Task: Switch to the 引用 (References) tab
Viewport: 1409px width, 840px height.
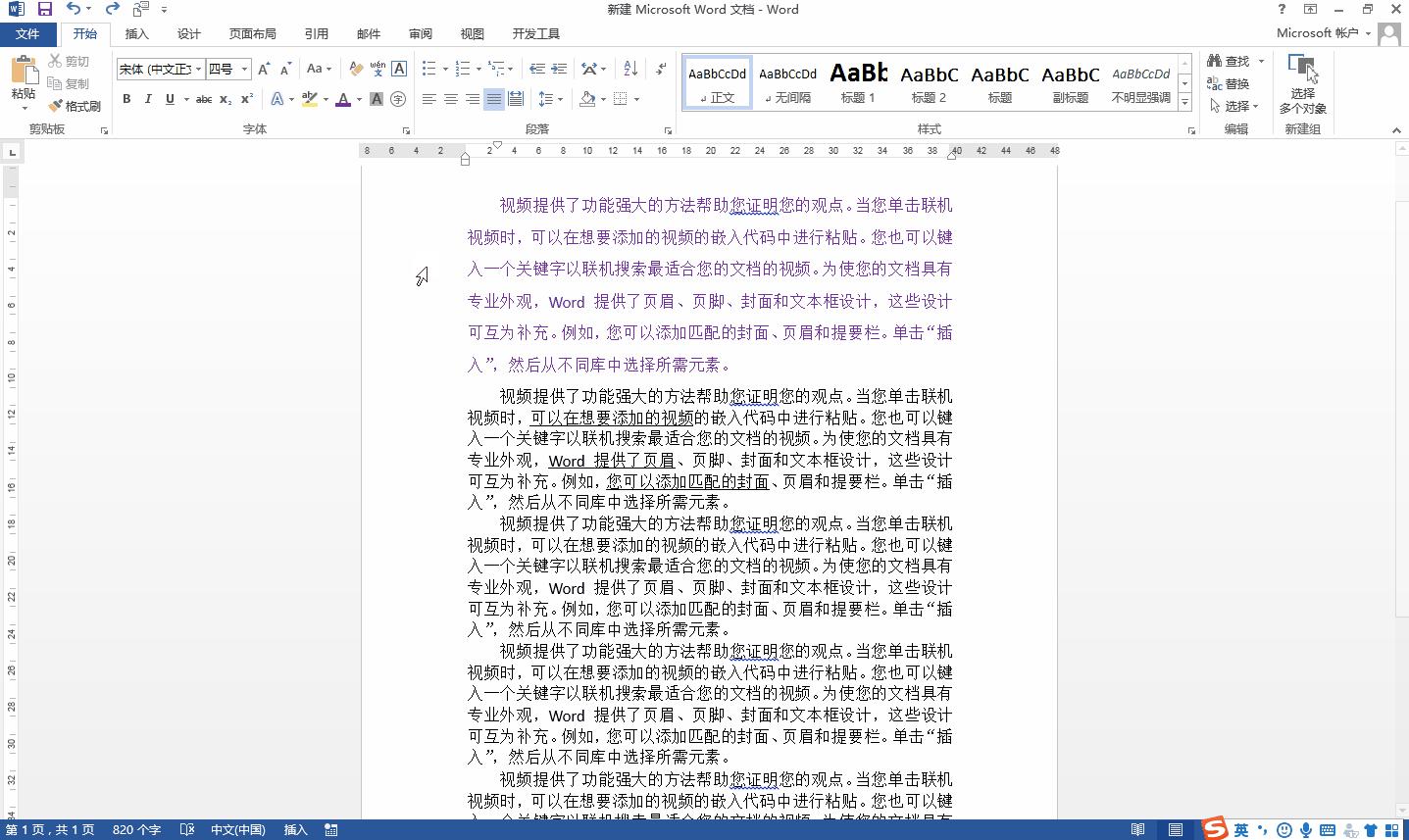Action: pos(317,33)
